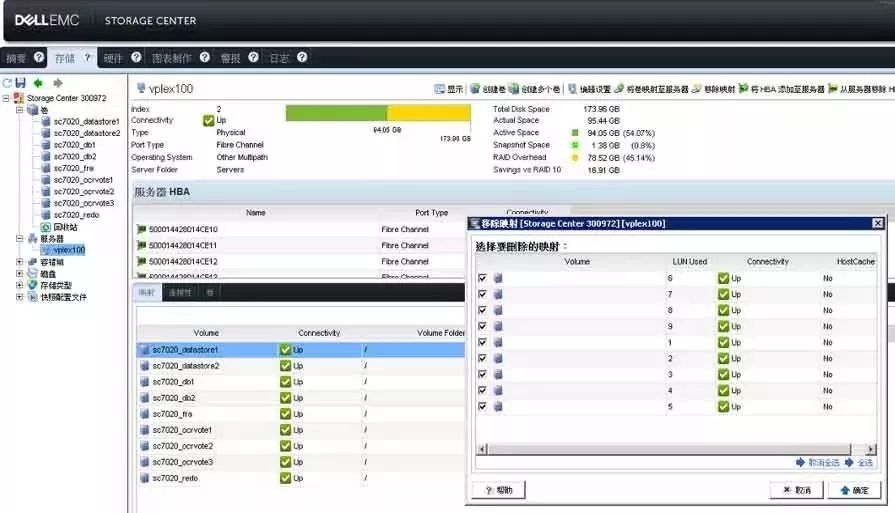Click the 创建卷 toolbar icon
This screenshot has height=513, width=895.
tap(475, 88)
